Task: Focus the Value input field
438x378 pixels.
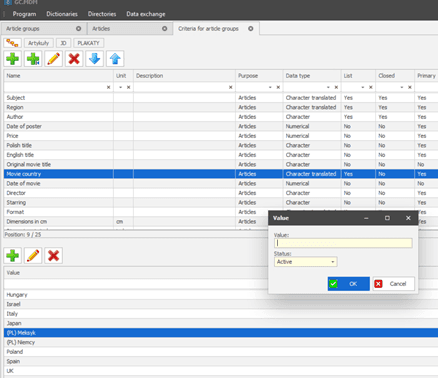Action: tap(343, 243)
